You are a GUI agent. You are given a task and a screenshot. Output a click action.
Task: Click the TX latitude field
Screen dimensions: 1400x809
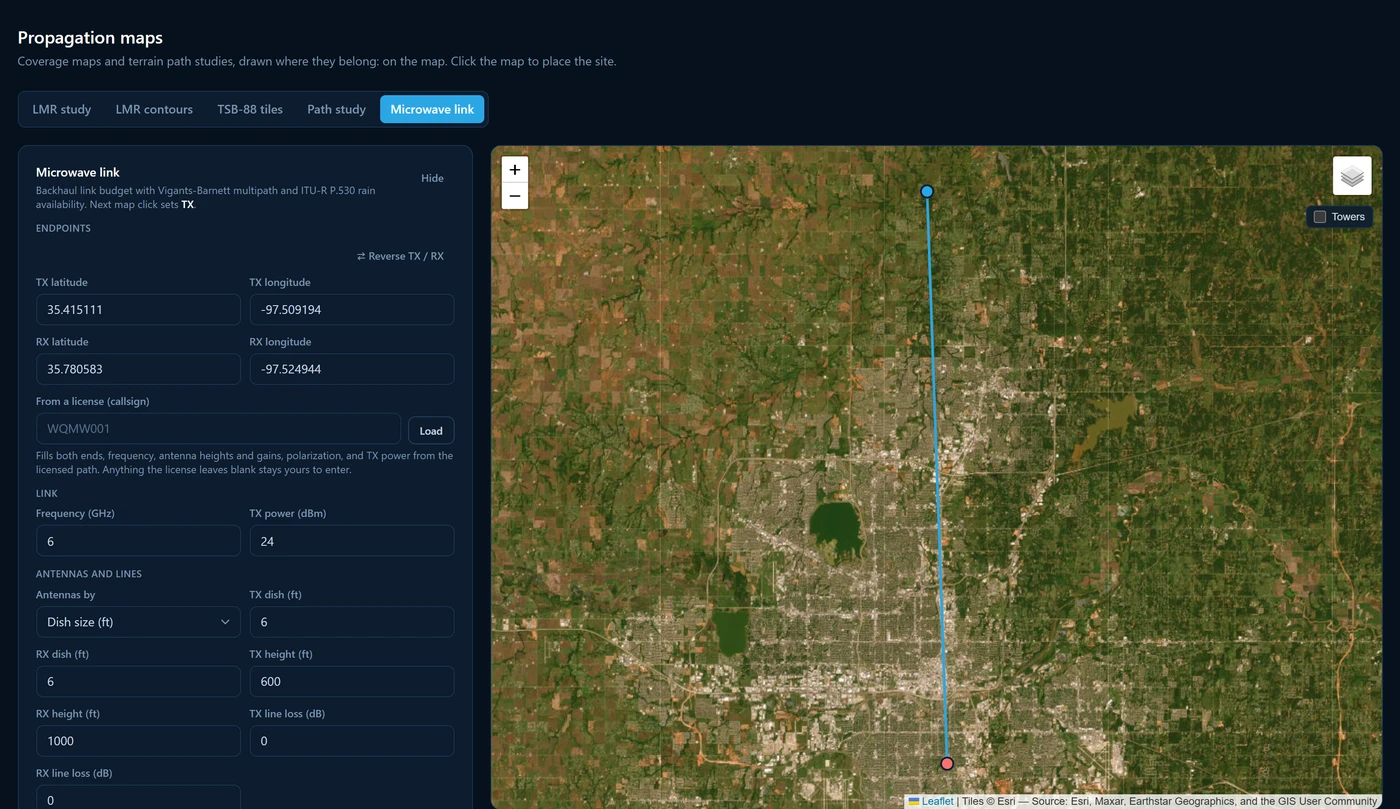(x=138, y=310)
